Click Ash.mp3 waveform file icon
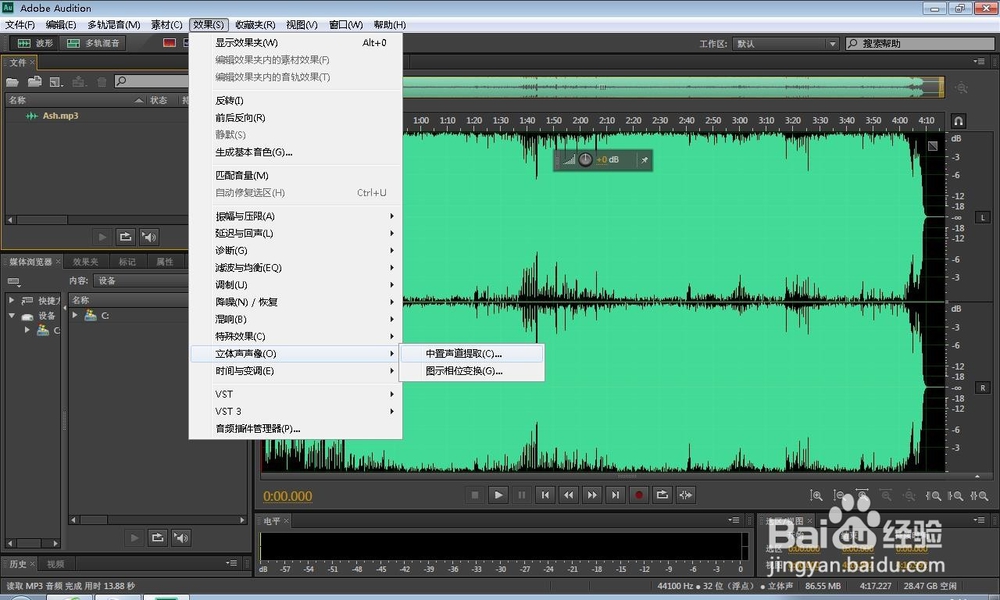Image resolution: width=1000 pixels, height=600 pixels. [x=31, y=116]
